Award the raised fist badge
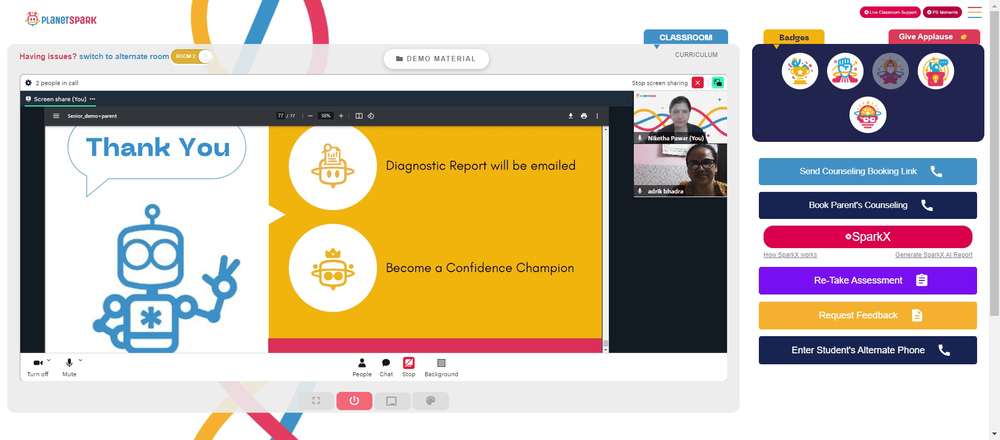The height and width of the screenshot is (440, 1000). (x=845, y=71)
